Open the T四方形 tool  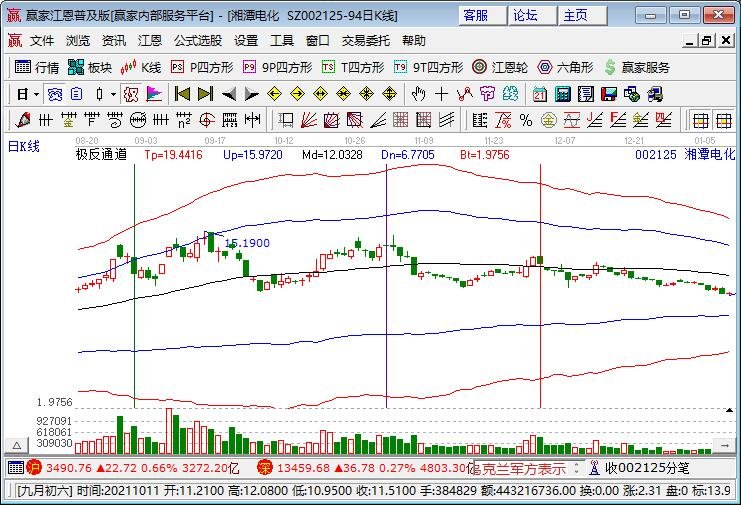[x=353, y=67]
